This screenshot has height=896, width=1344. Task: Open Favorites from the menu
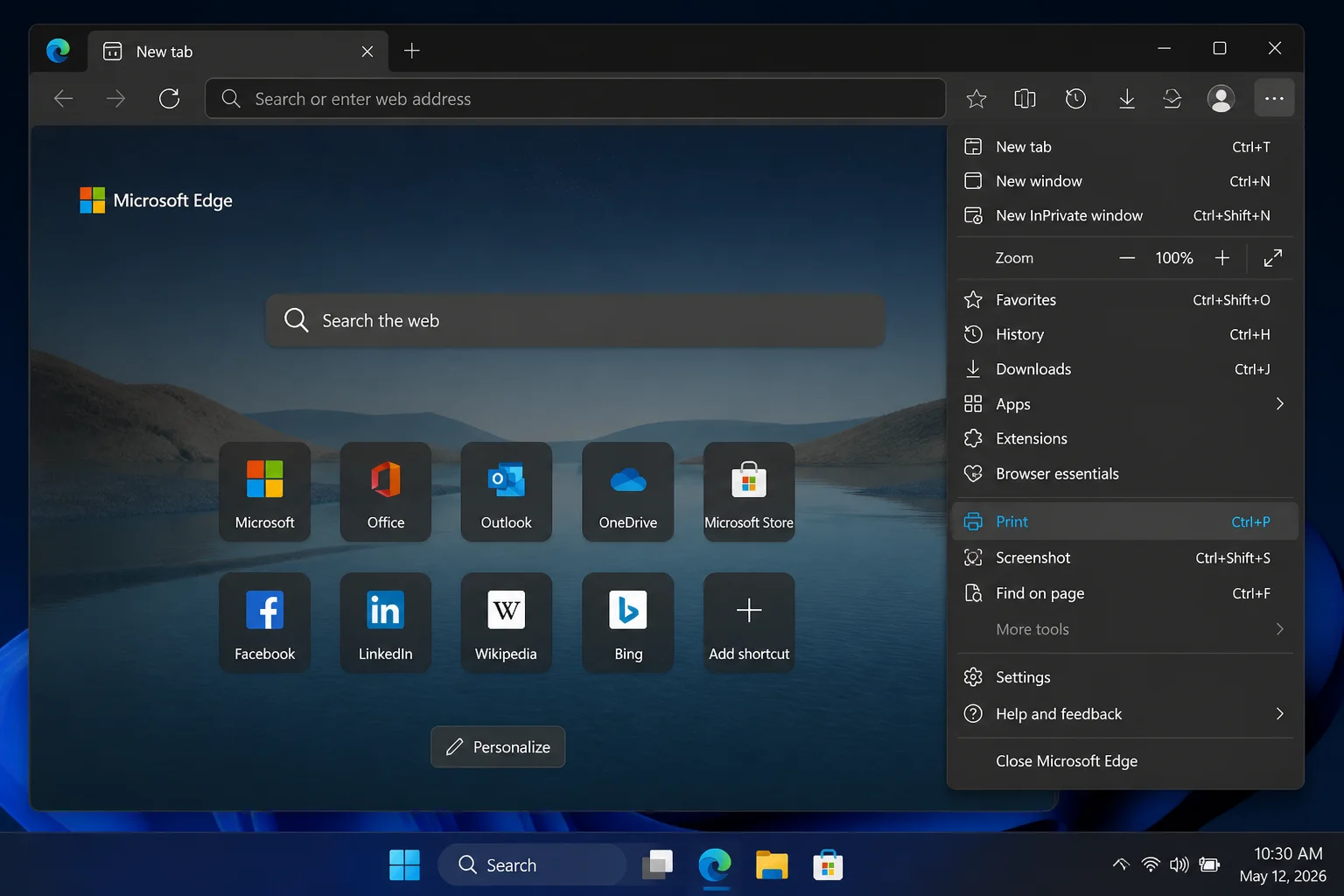pyautogui.click(x=1125, y=300)
